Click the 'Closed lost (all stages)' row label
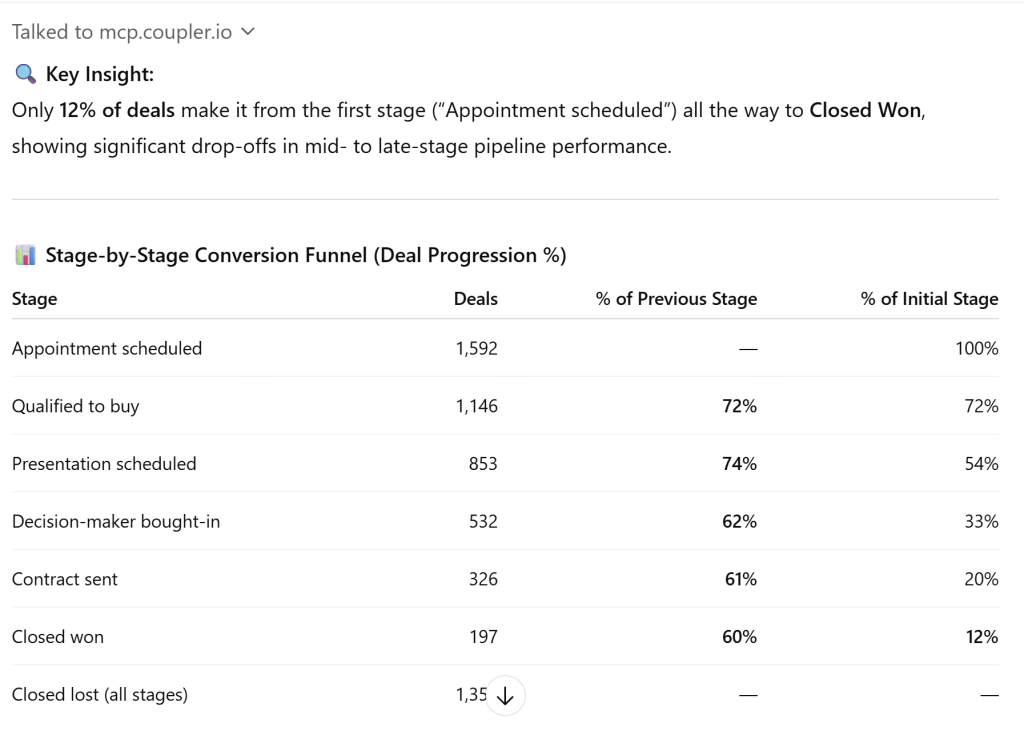 coord(100,695)
